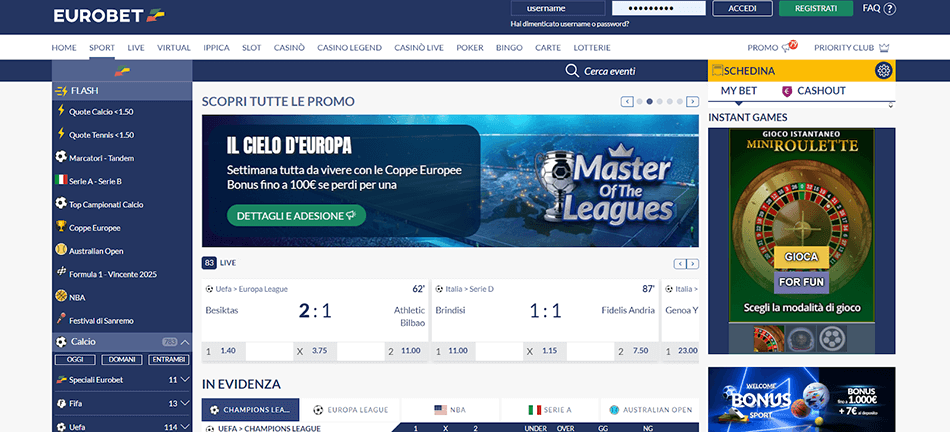Expand the Speciali Eurobet category

pyautogui.click(x=185, y=380)
